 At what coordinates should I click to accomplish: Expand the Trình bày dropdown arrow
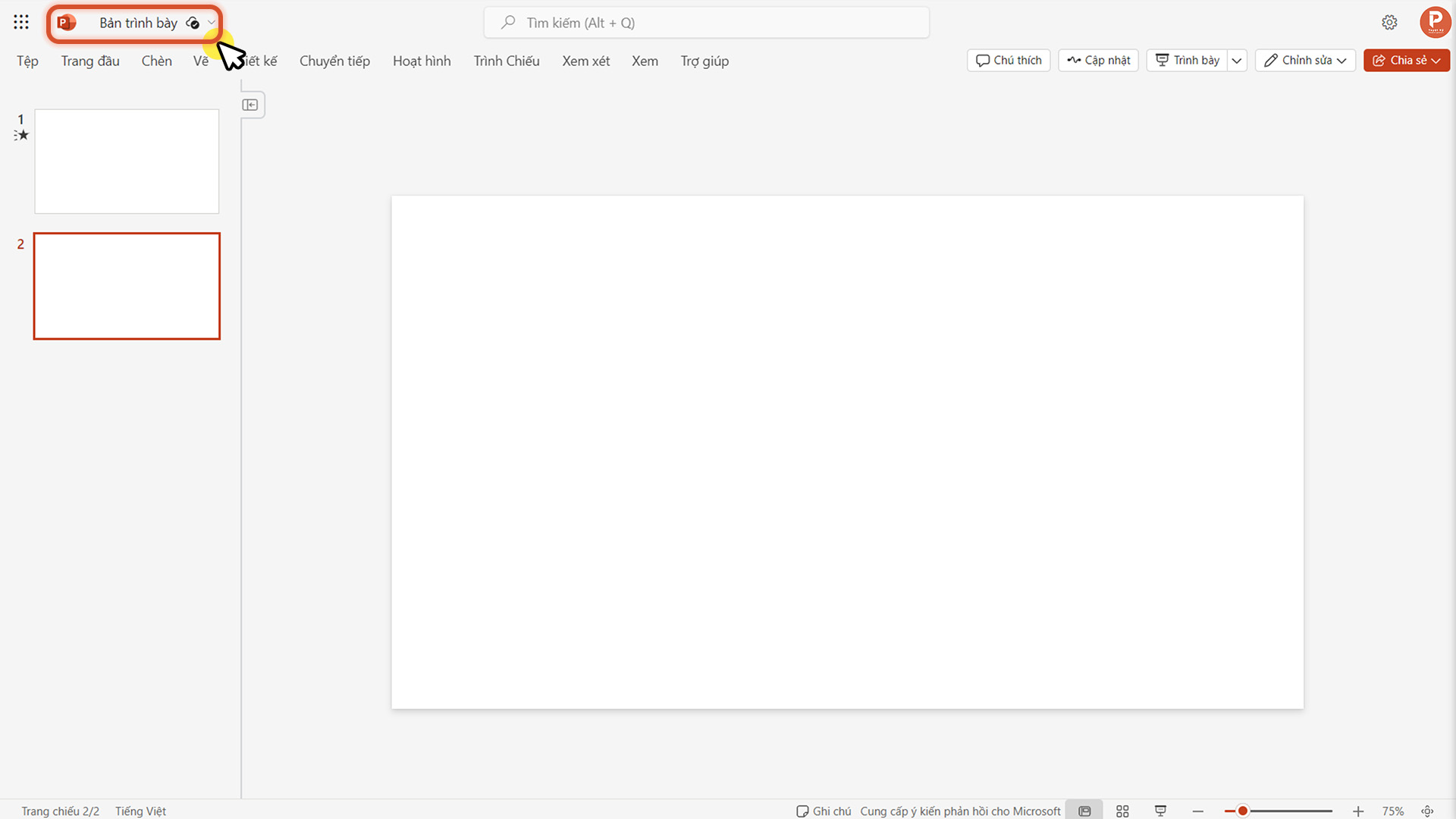(1237, 60)
